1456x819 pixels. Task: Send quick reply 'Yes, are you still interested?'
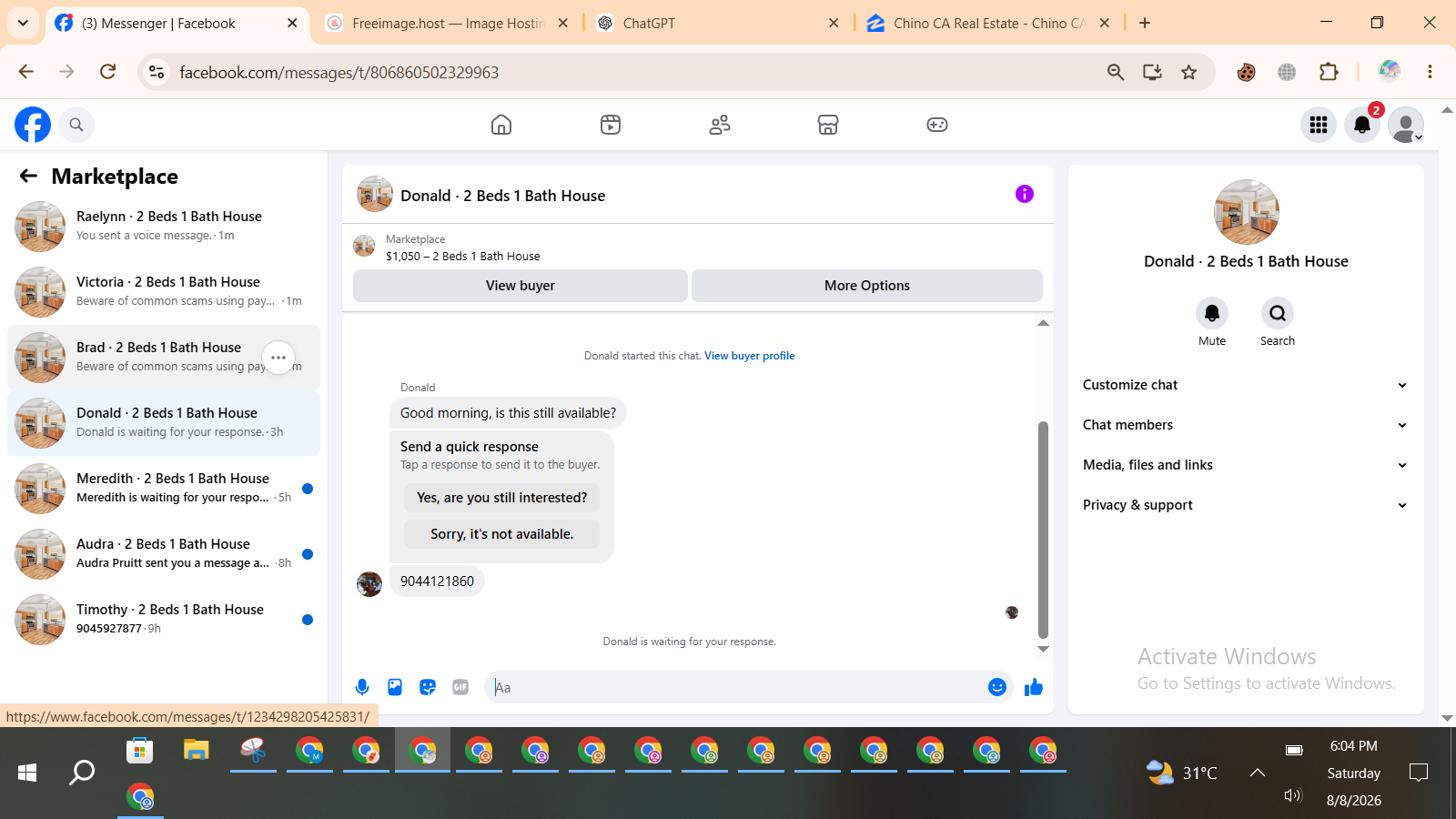coord(502,498)
